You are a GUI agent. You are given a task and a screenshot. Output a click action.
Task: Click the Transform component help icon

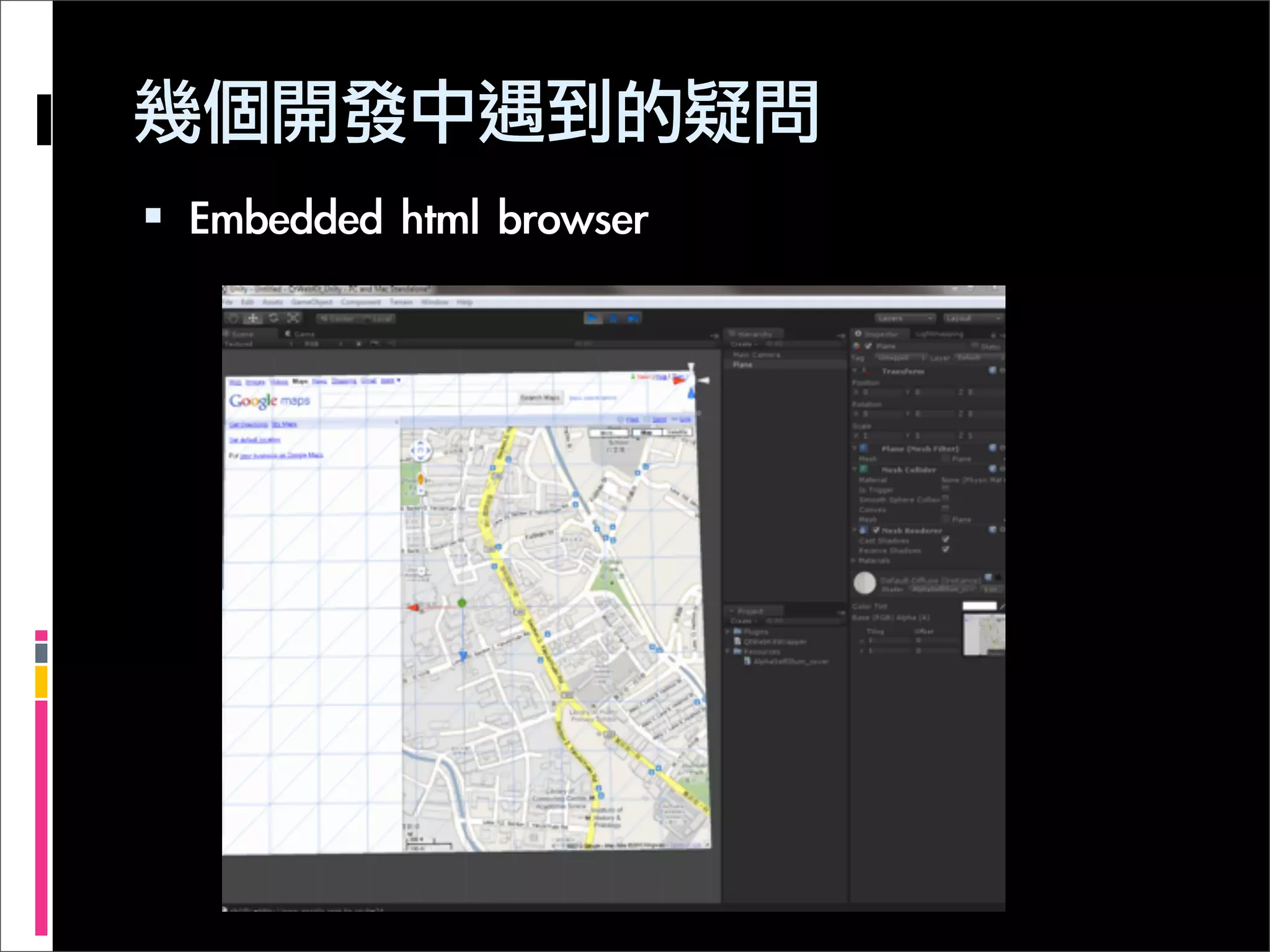point(992,371)
